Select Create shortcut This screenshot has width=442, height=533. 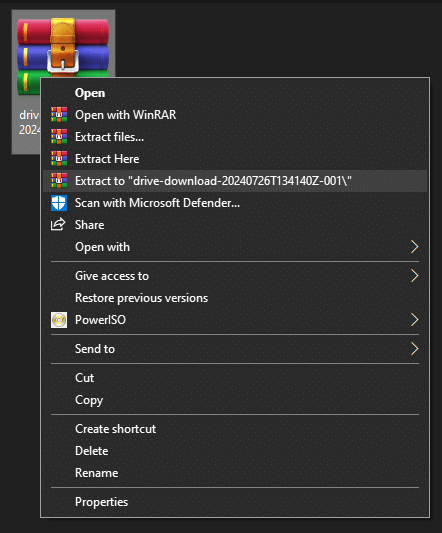click(235, 429)
